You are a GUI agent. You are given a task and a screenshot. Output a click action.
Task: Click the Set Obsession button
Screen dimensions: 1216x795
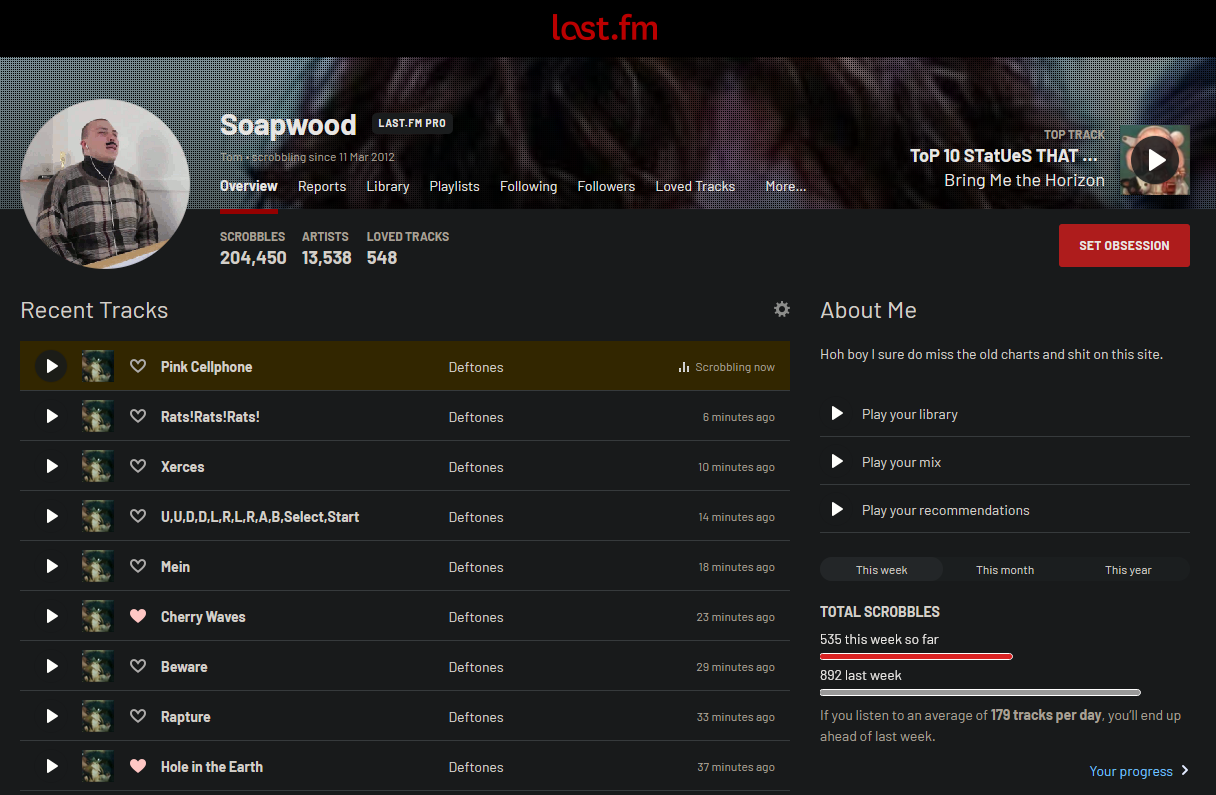point(1124,246)
